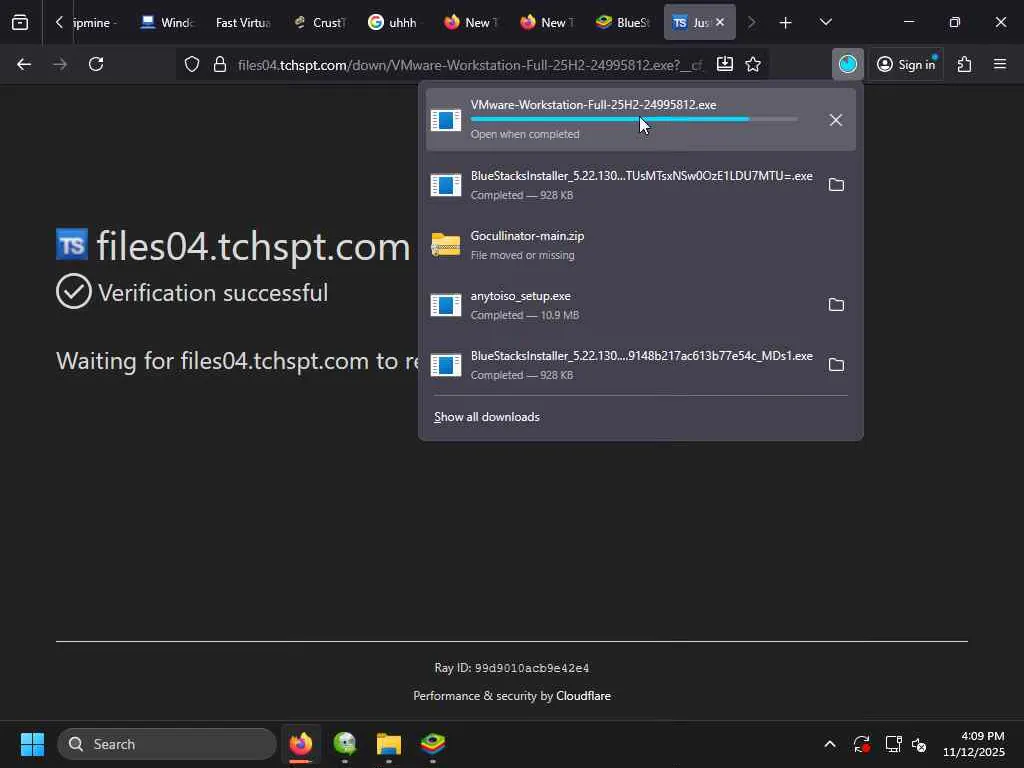Reload the current page

96,64
